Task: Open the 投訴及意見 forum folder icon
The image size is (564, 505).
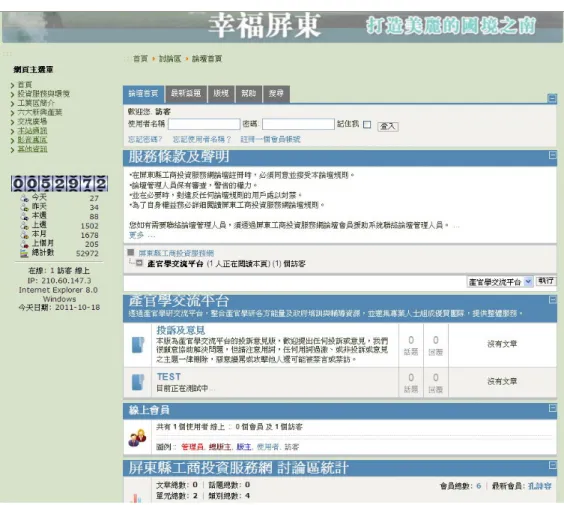Action: tap(138, 345)
